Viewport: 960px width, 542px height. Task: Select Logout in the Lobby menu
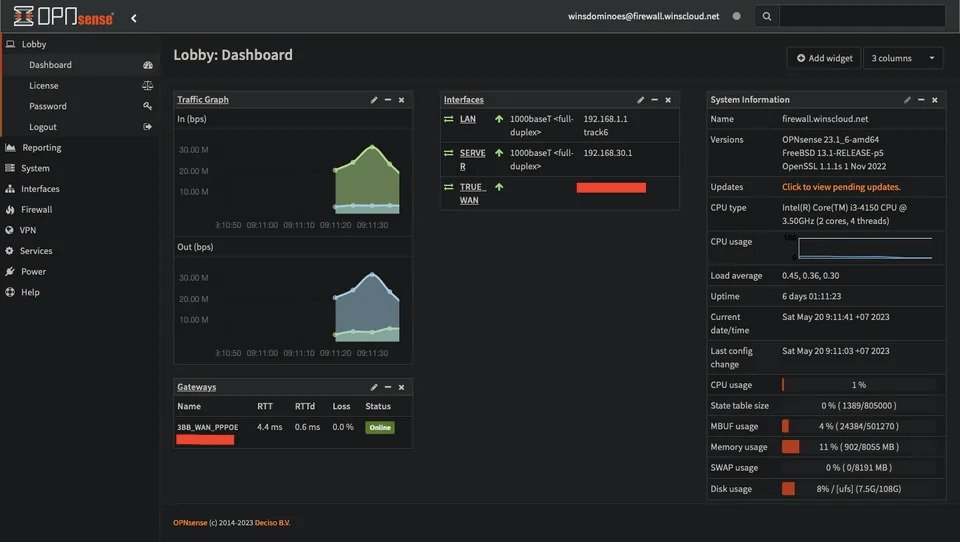pyautogui.click(x=43, y=127)
